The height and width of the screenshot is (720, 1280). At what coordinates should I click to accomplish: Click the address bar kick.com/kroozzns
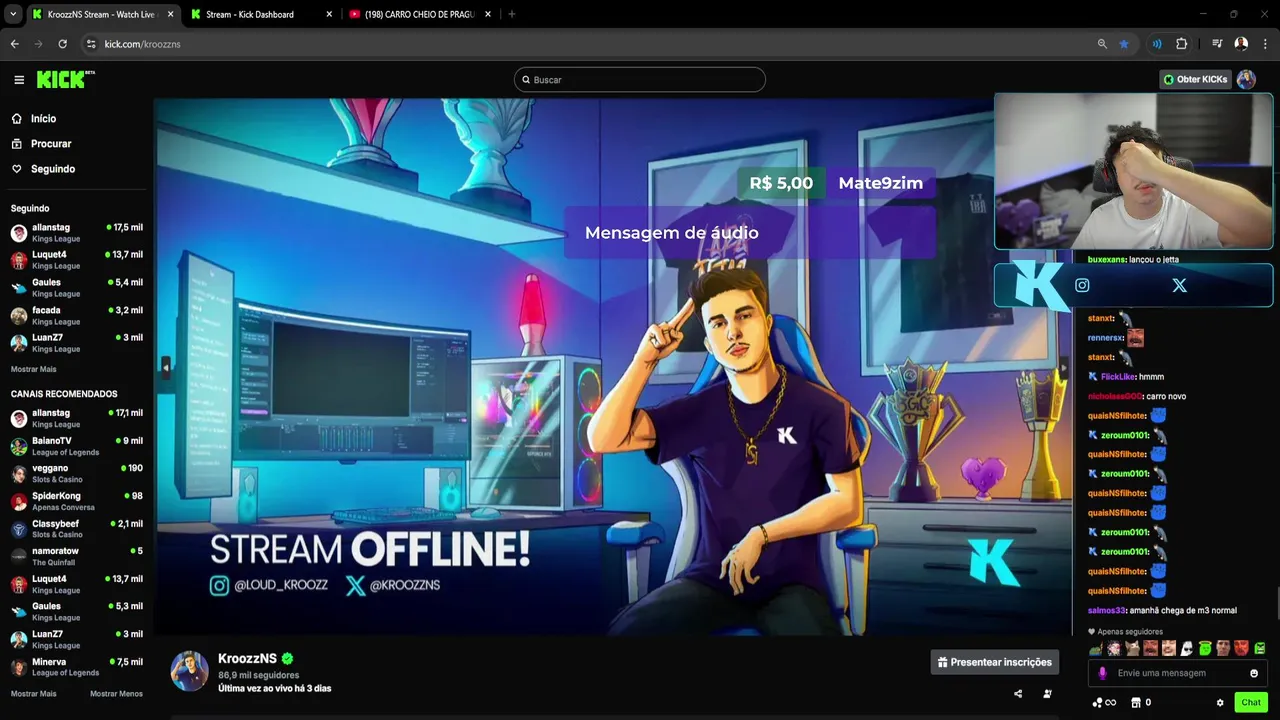point(595,44)
